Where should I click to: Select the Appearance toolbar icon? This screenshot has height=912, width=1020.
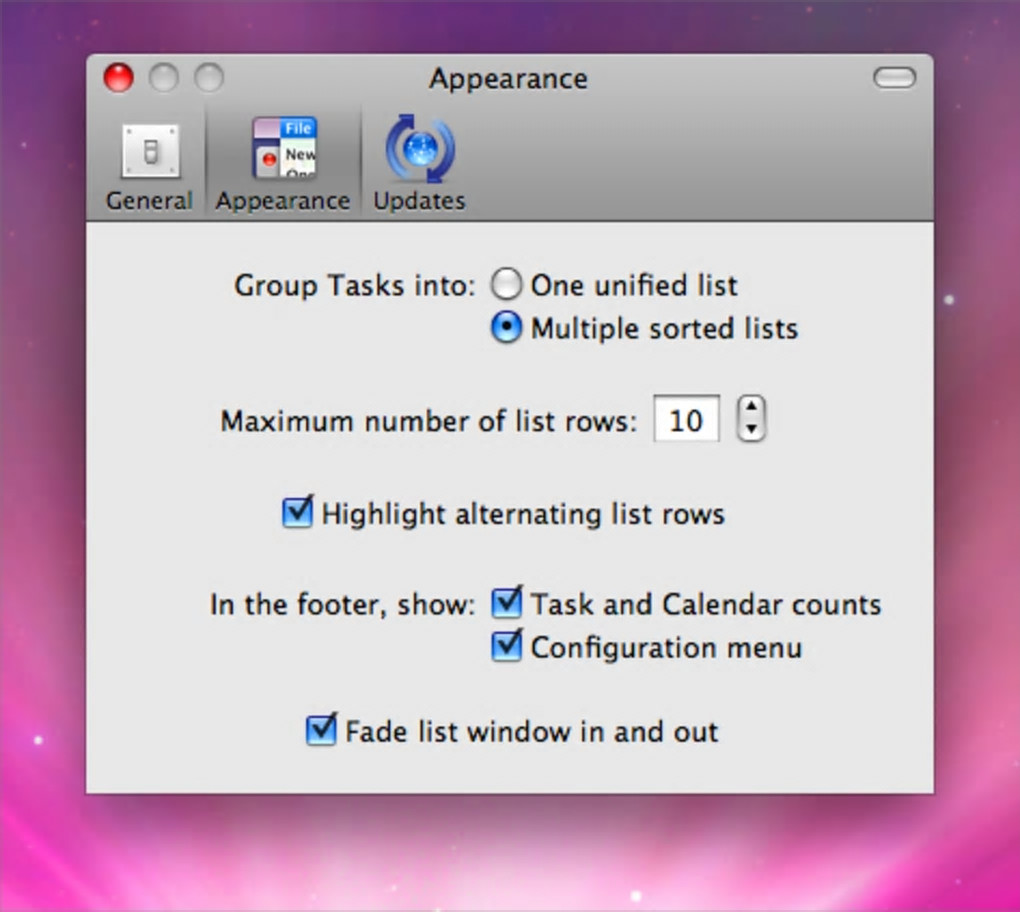tap(284, 149)
